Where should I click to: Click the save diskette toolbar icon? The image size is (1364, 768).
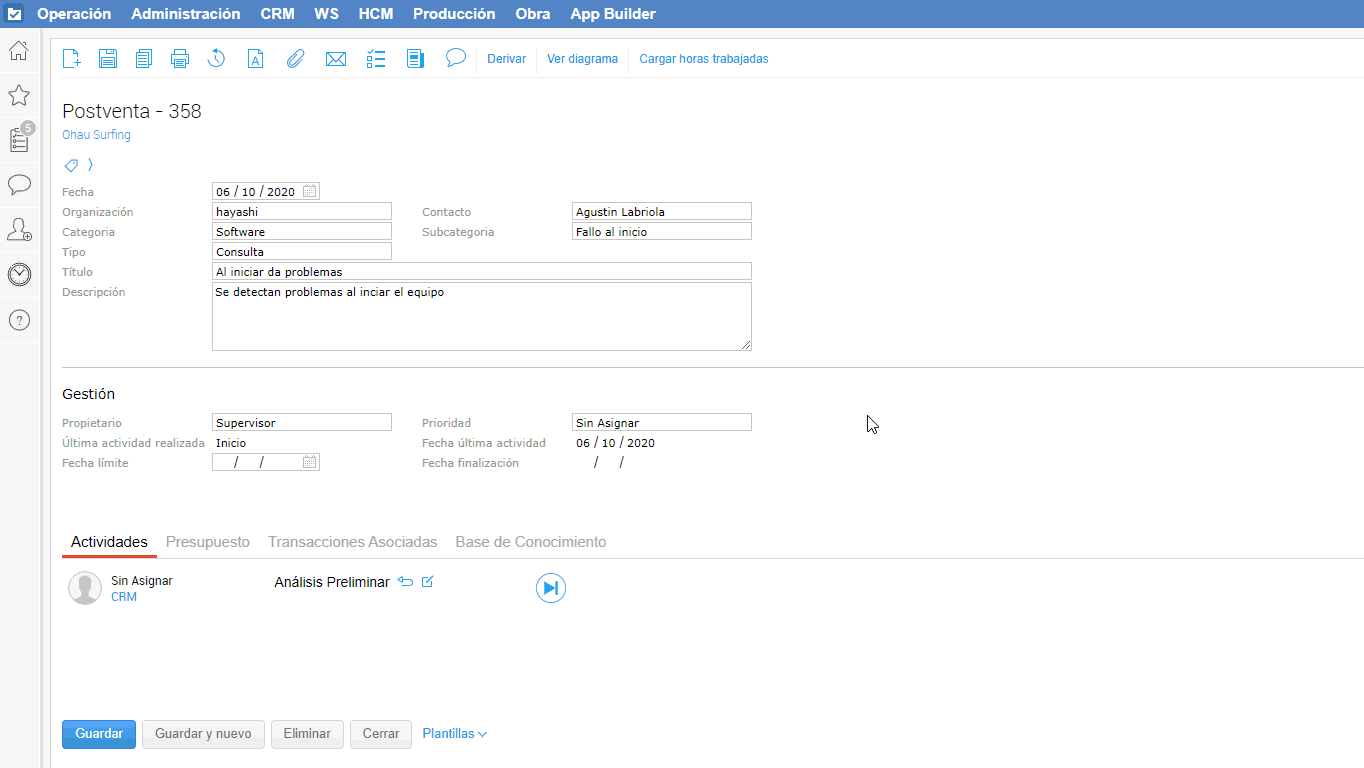(x=108, y=59)
